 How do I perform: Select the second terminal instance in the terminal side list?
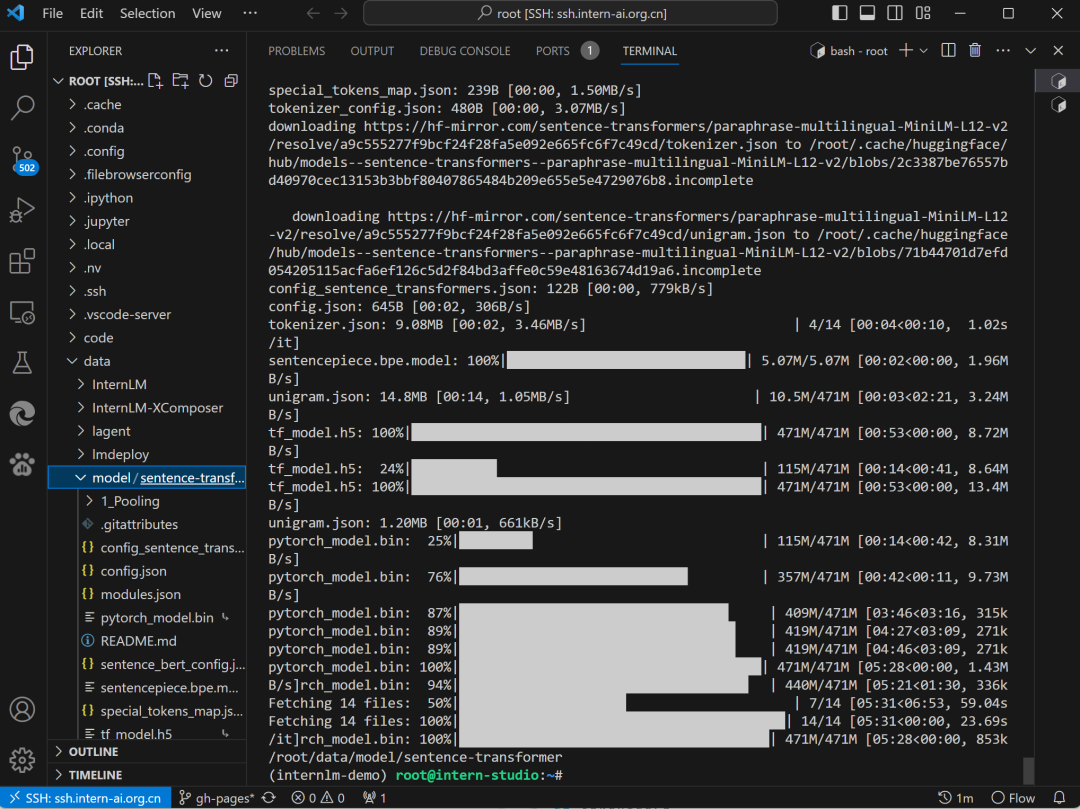(1058, 104)
